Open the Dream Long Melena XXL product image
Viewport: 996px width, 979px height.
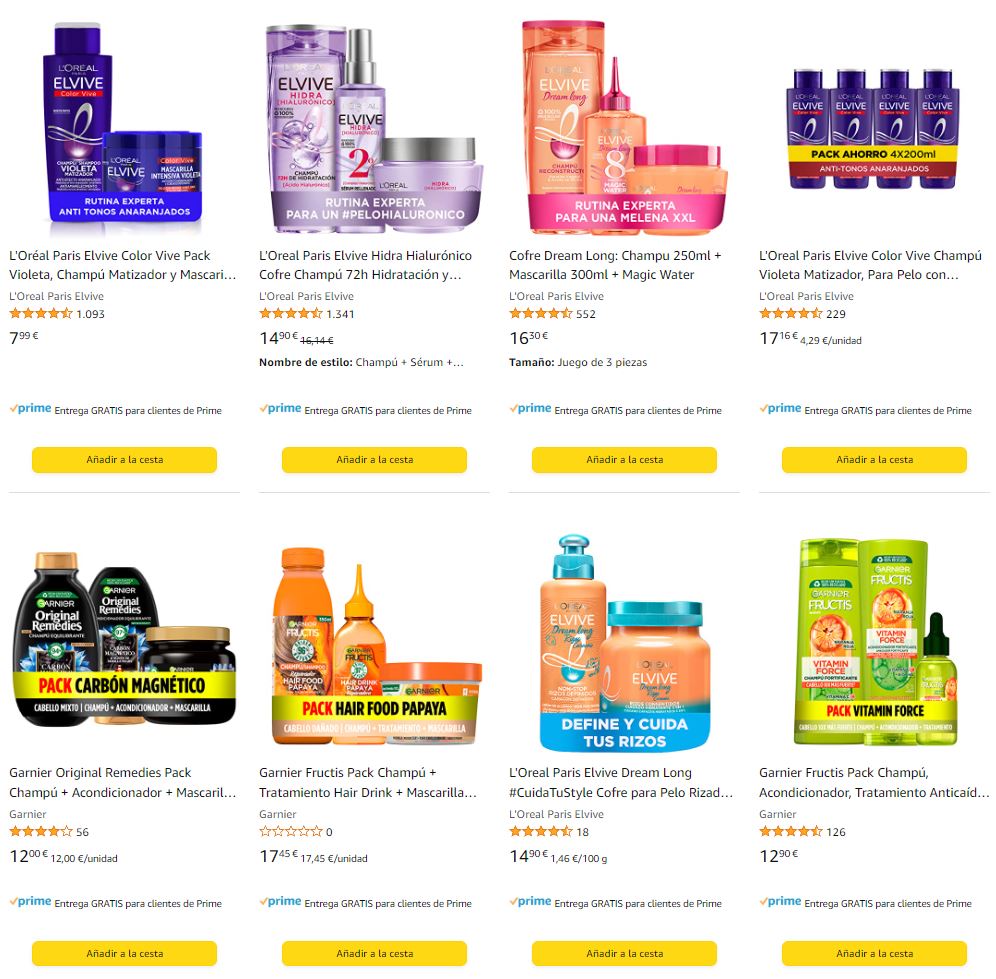point(624,127)
